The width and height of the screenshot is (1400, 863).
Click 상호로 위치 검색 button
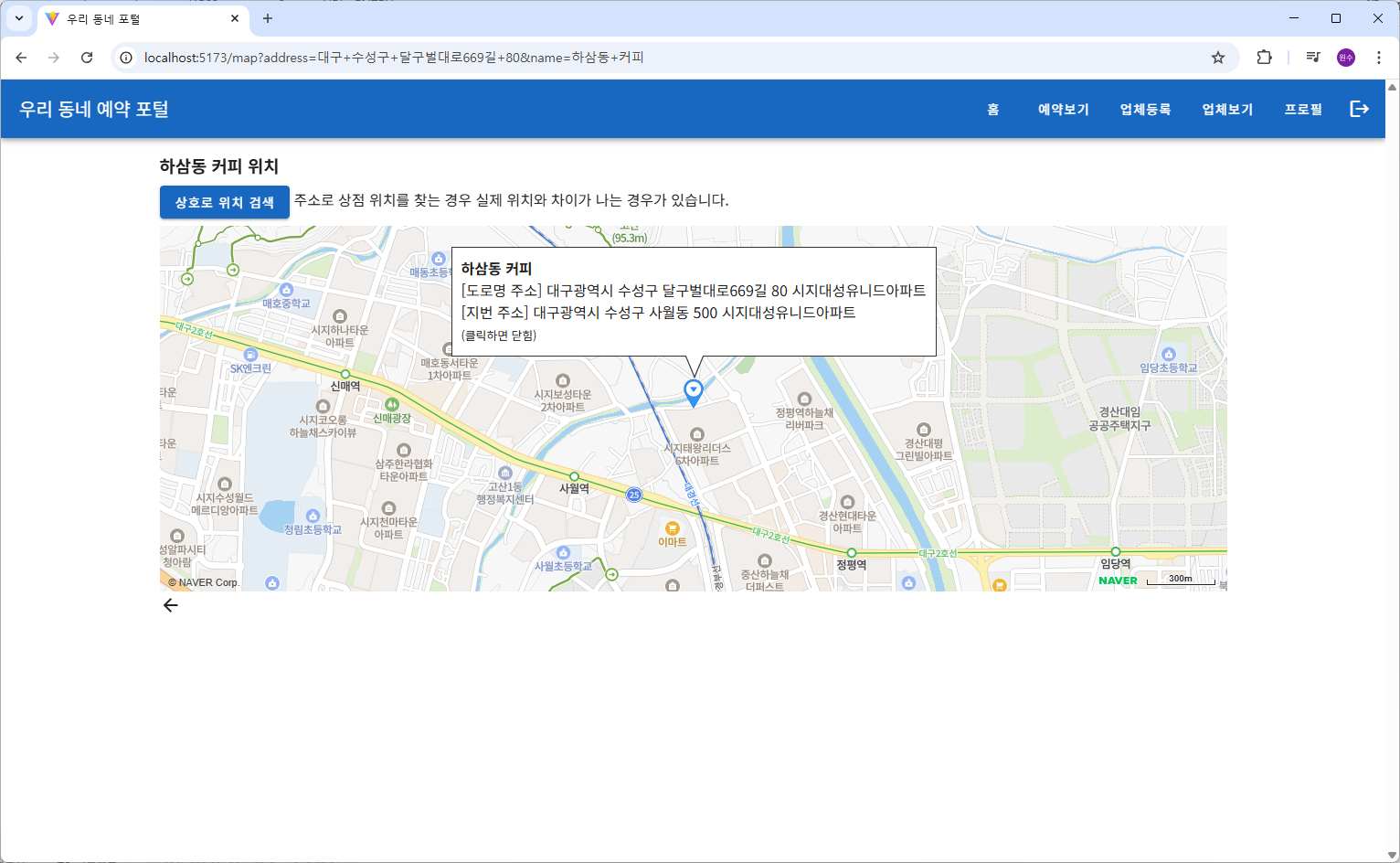pos(225,202)
